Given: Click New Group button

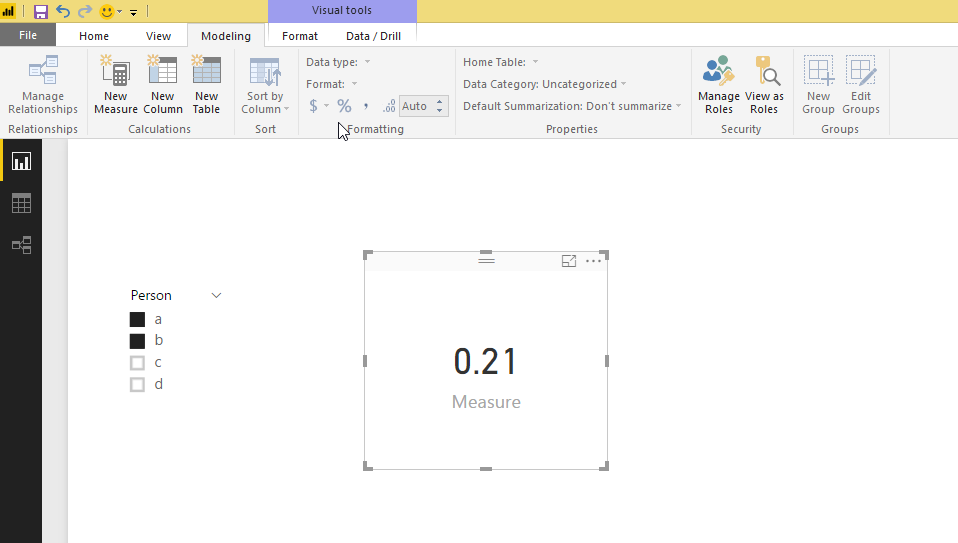Looking at the screenshot, I should click(818, 85).
